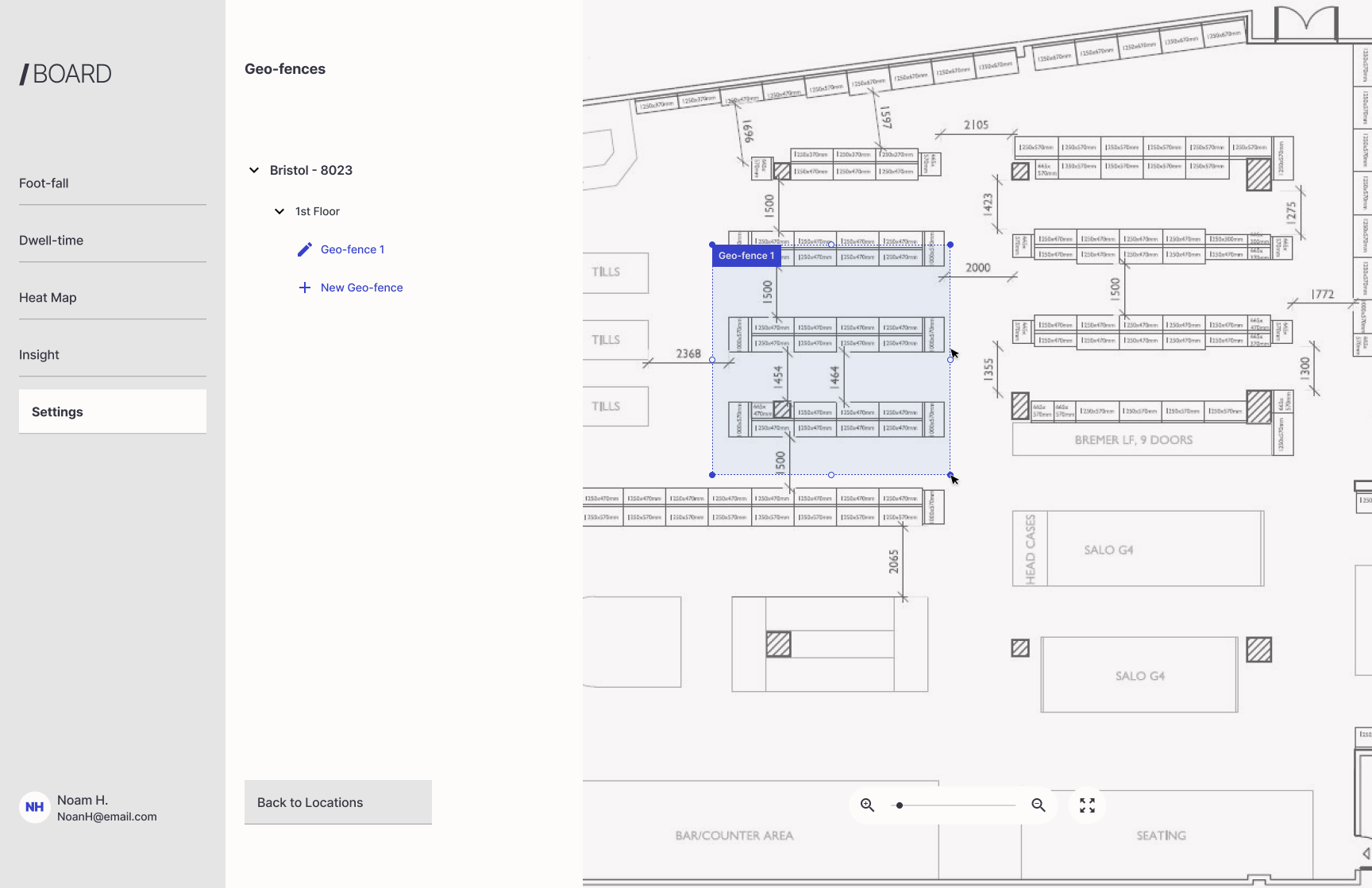Click geo-fence right edge midpoint handle
This screenshot has height=888, width=1372.
(x=950, y=360)
